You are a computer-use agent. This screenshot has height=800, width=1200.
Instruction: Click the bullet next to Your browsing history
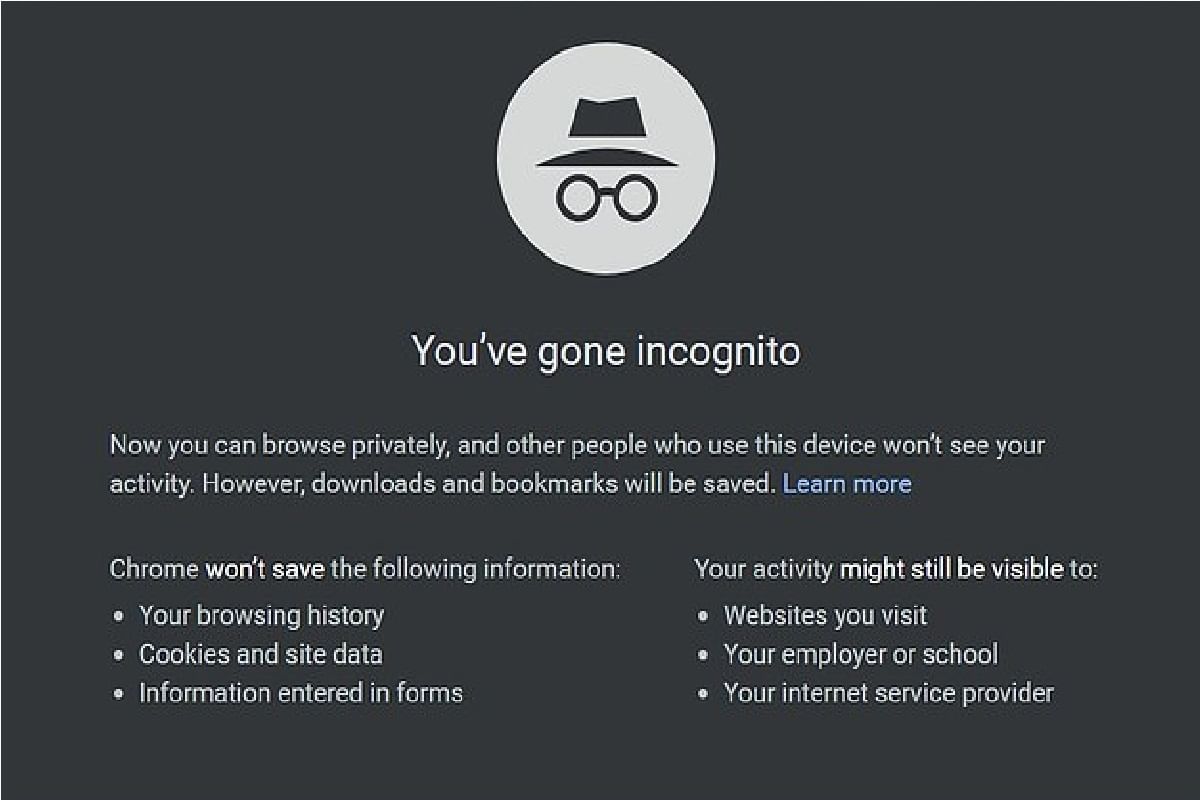point(119,617)
